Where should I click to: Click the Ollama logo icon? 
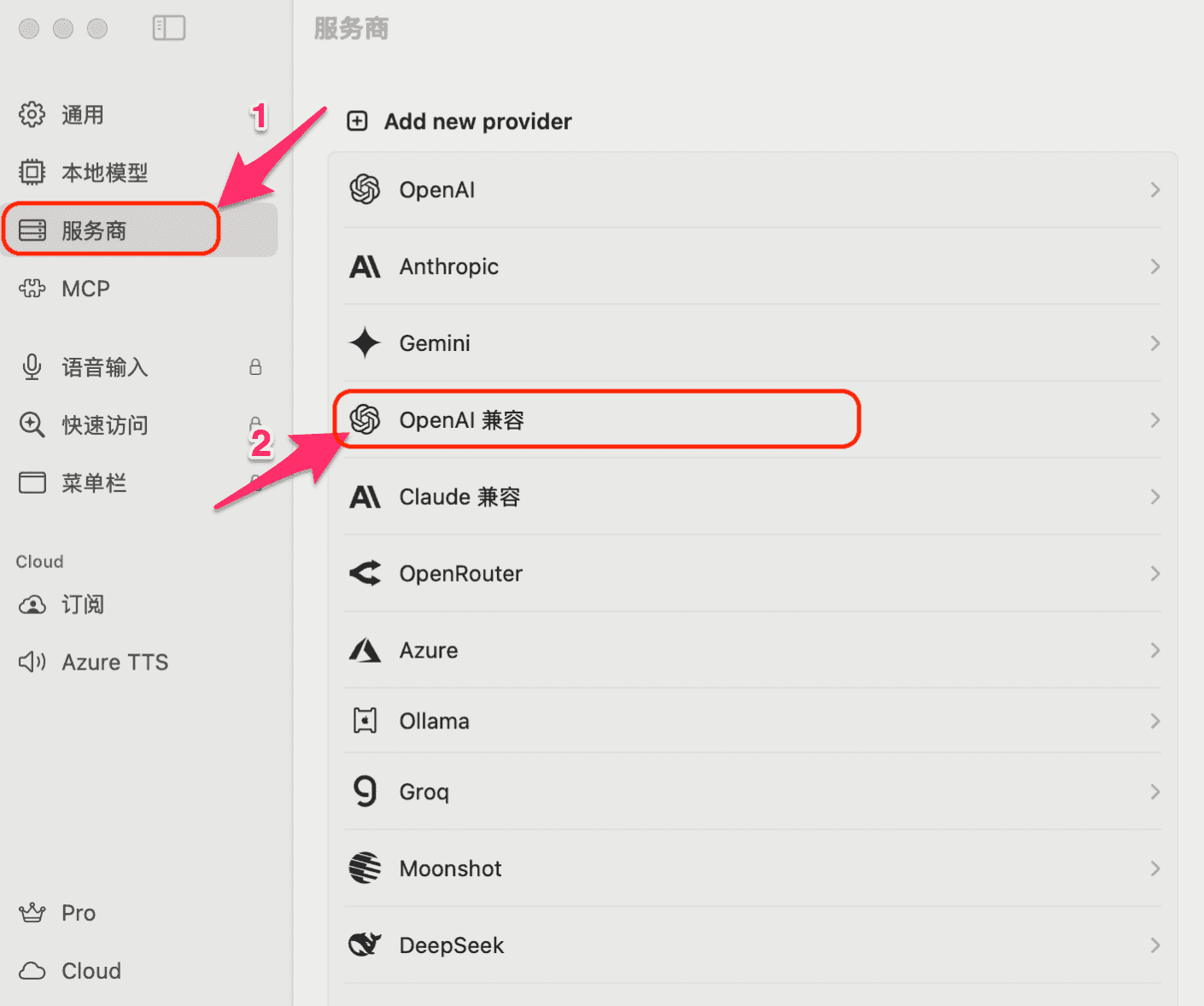[x=365, y=722]
